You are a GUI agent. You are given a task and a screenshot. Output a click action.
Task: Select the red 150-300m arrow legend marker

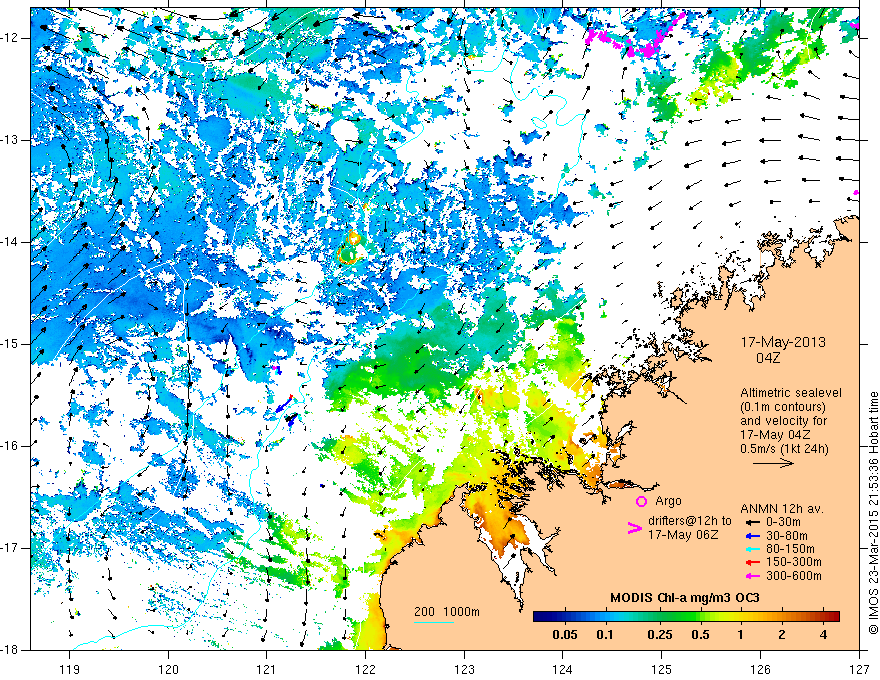pos(753,562)
